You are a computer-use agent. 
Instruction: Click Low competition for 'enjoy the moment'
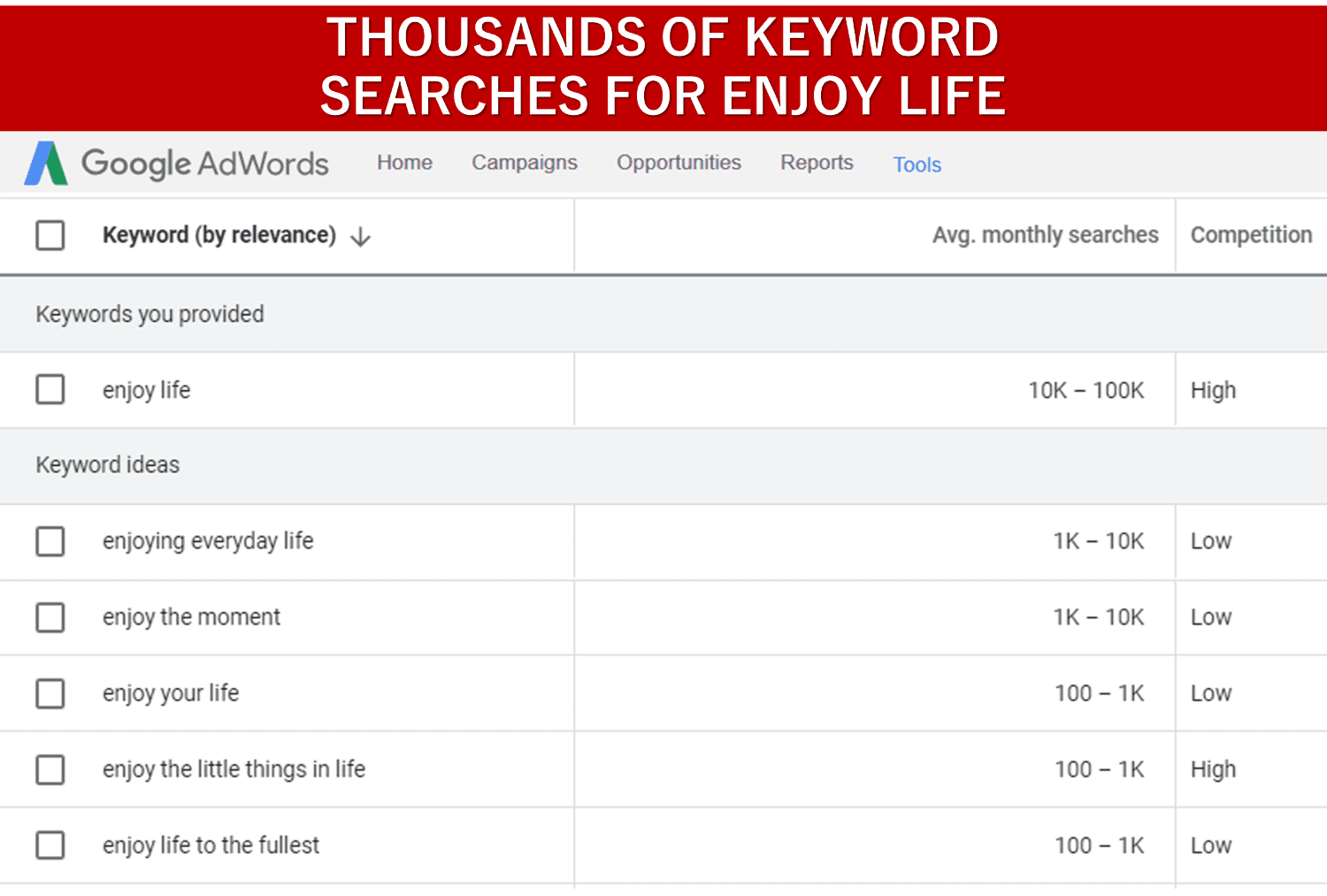tap(1211, 617)
